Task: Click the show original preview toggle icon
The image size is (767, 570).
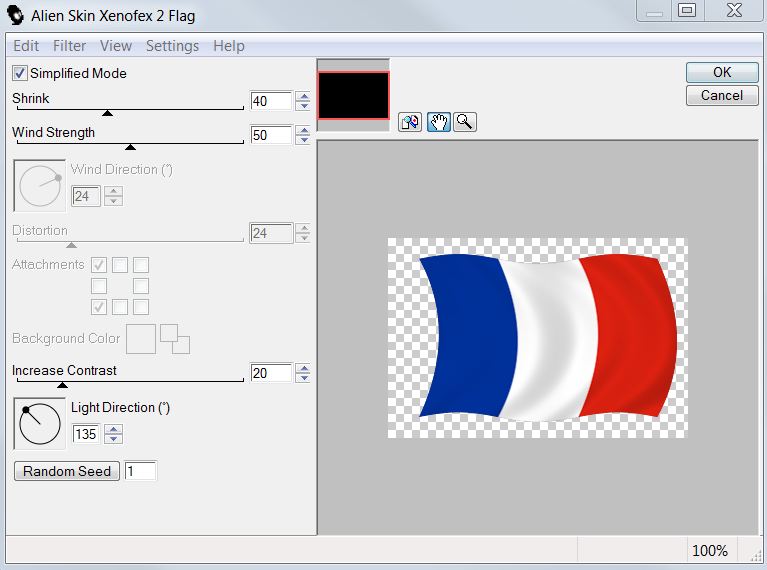Action: point(410,122)
